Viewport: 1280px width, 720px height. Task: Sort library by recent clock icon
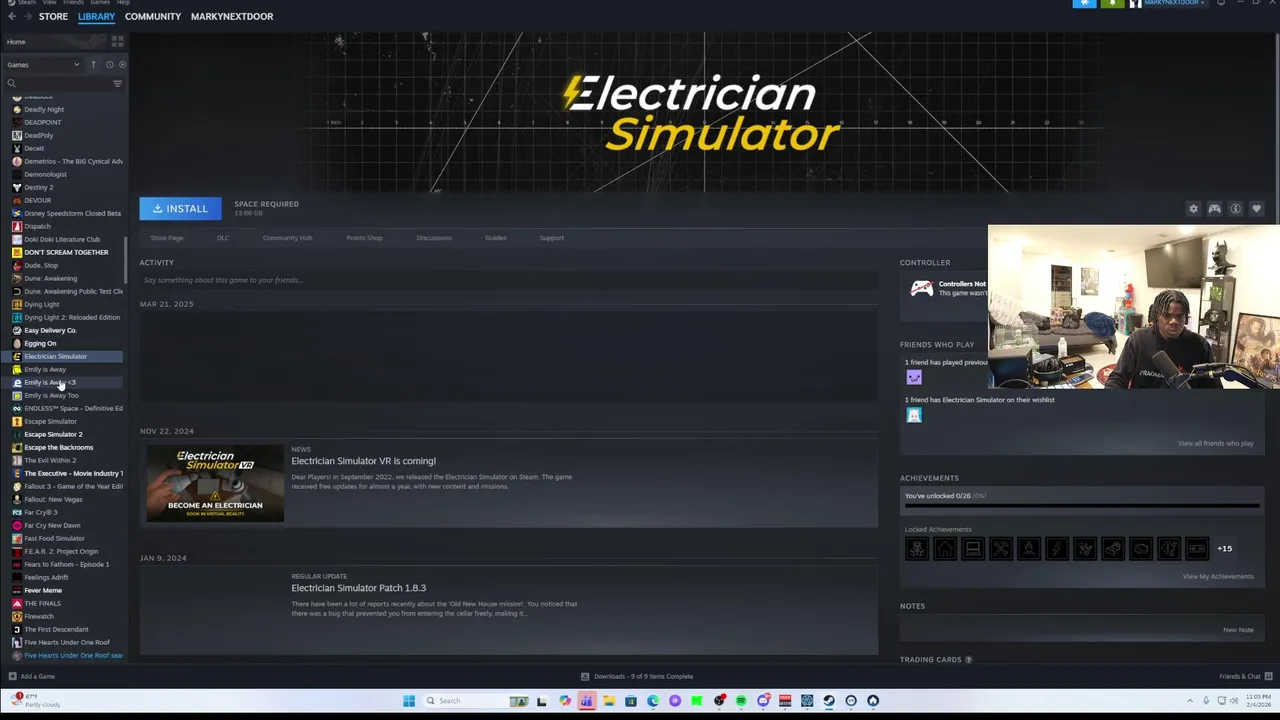[x=109, y=64]
